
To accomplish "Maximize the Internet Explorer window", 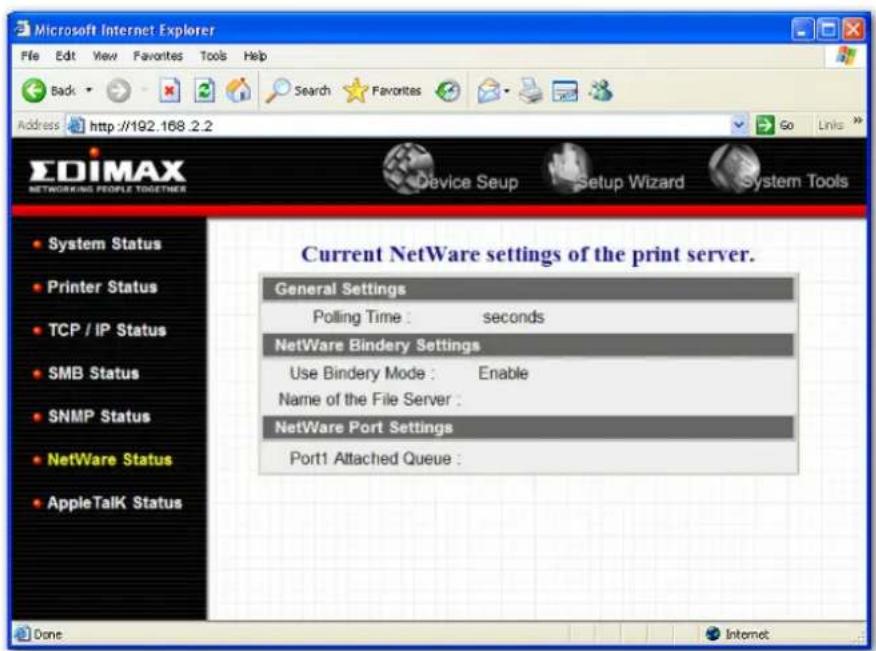I will (827, 29).
